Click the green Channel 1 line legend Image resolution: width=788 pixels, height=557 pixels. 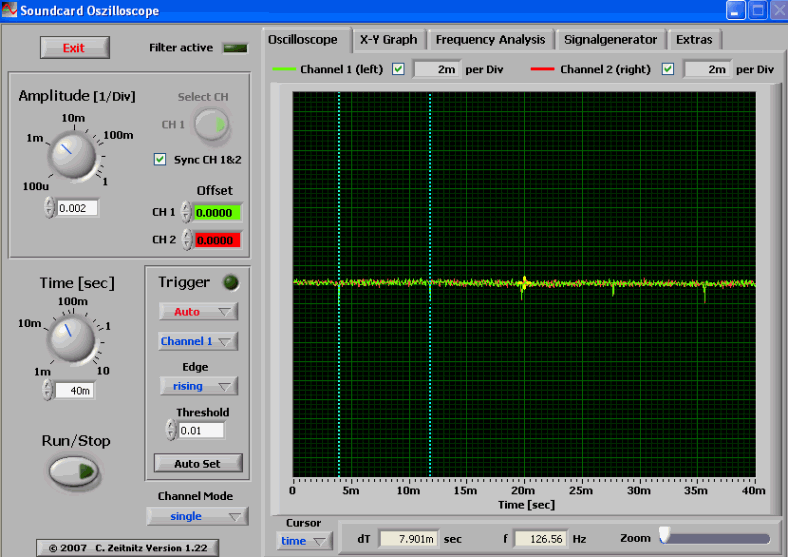coord(284,69)
